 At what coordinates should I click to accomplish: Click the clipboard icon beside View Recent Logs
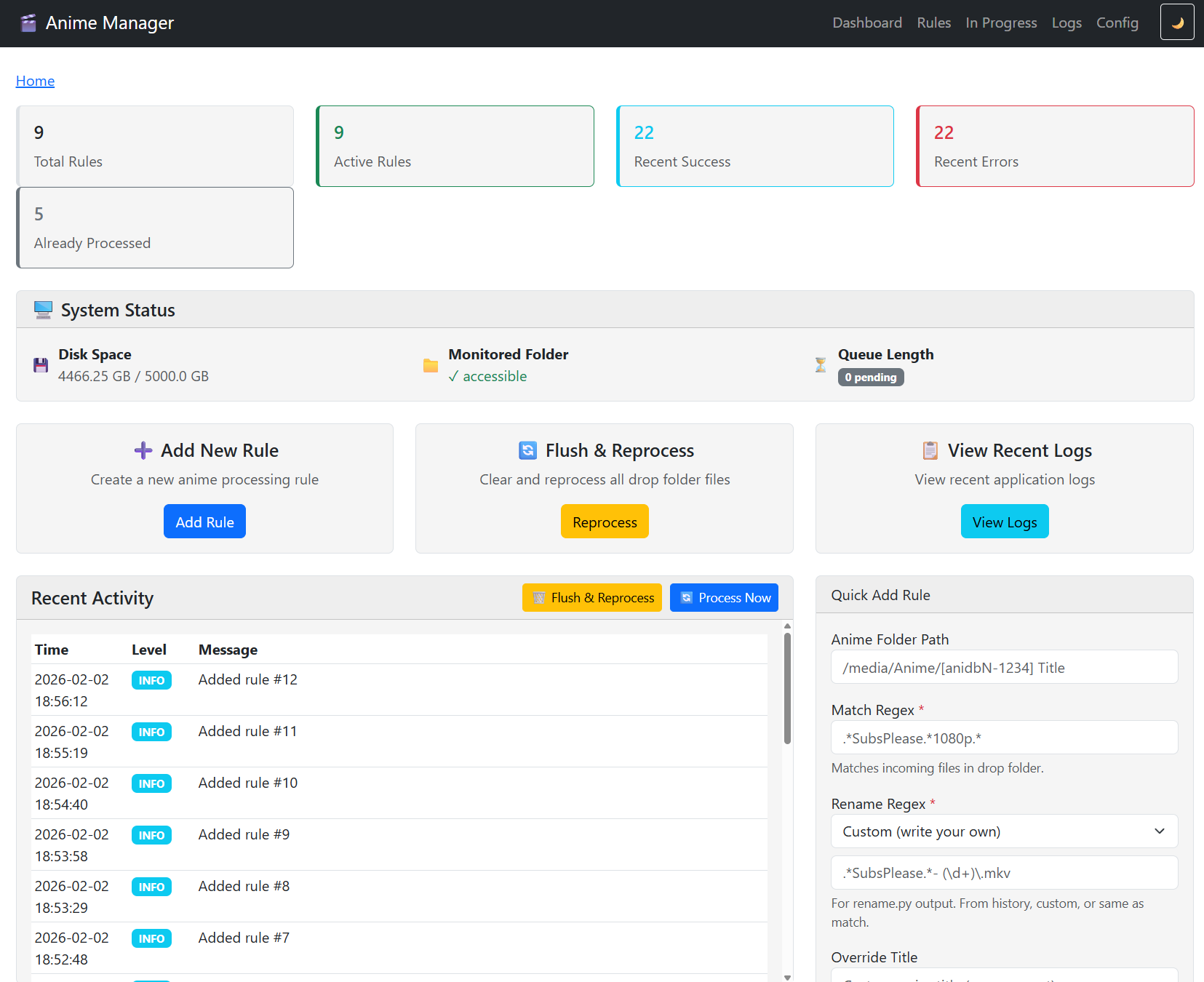pyautogui.click(x=930, y=451)
